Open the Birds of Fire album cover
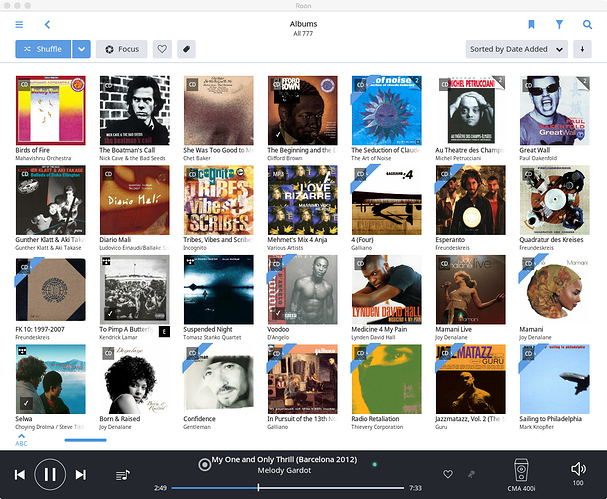Image resolution: width=607 pixels, height=499 pixels. tap(50, 110)
